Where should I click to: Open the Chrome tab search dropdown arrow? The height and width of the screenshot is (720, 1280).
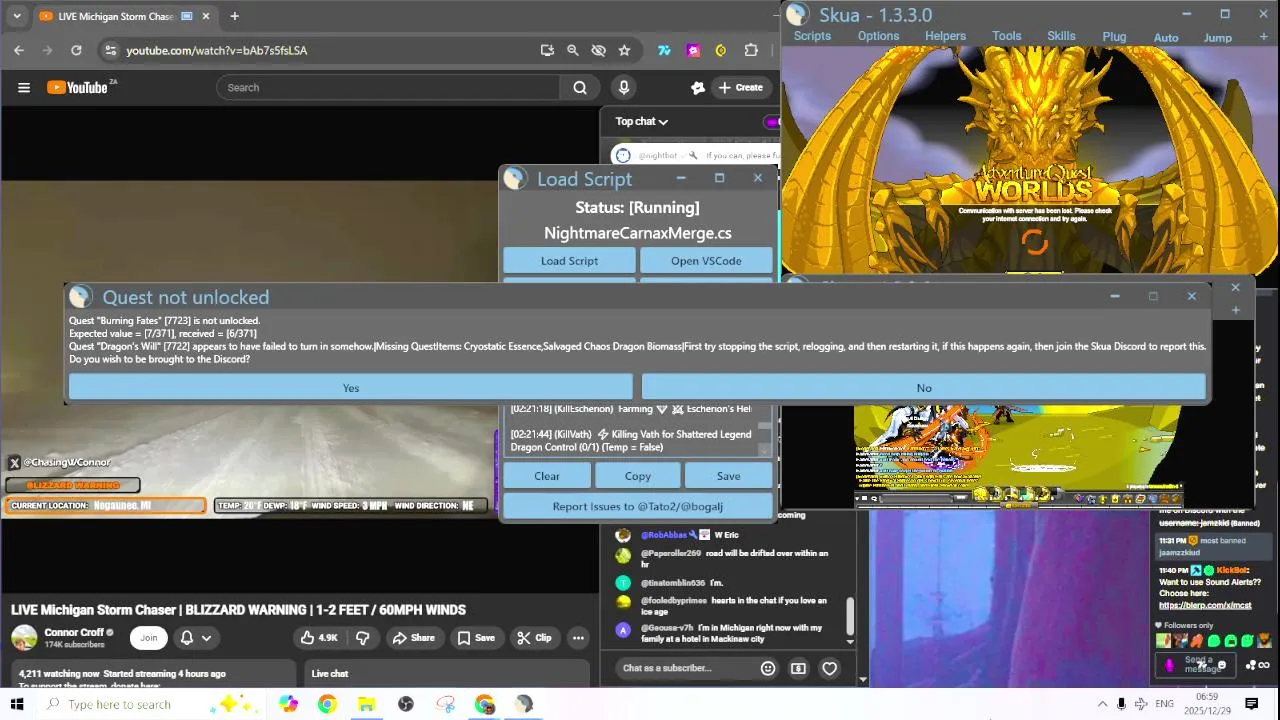[16, 16]
